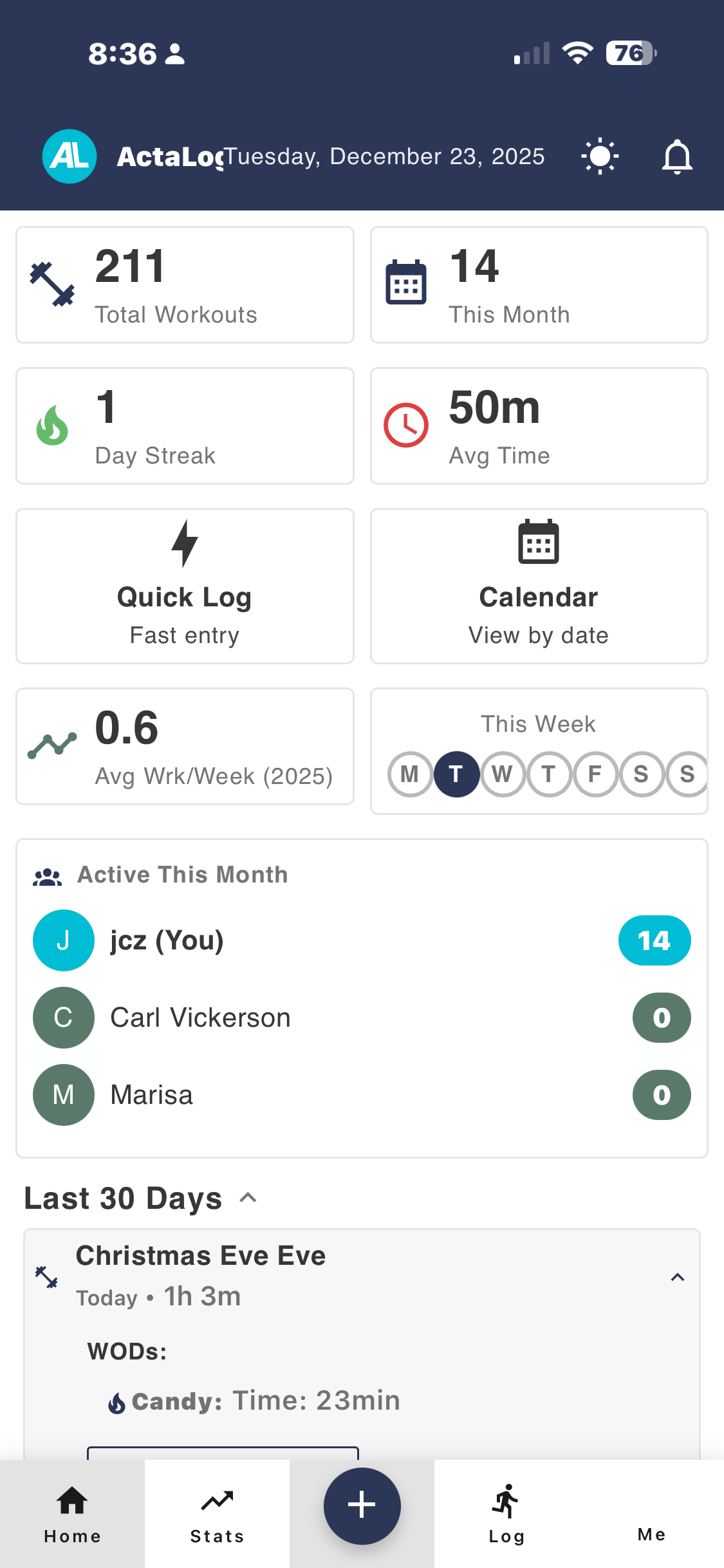Image resolution: width=724 pixels, height=1568 pixels.
Task: Select Monday circle in This Week
Action: (409, 774)
